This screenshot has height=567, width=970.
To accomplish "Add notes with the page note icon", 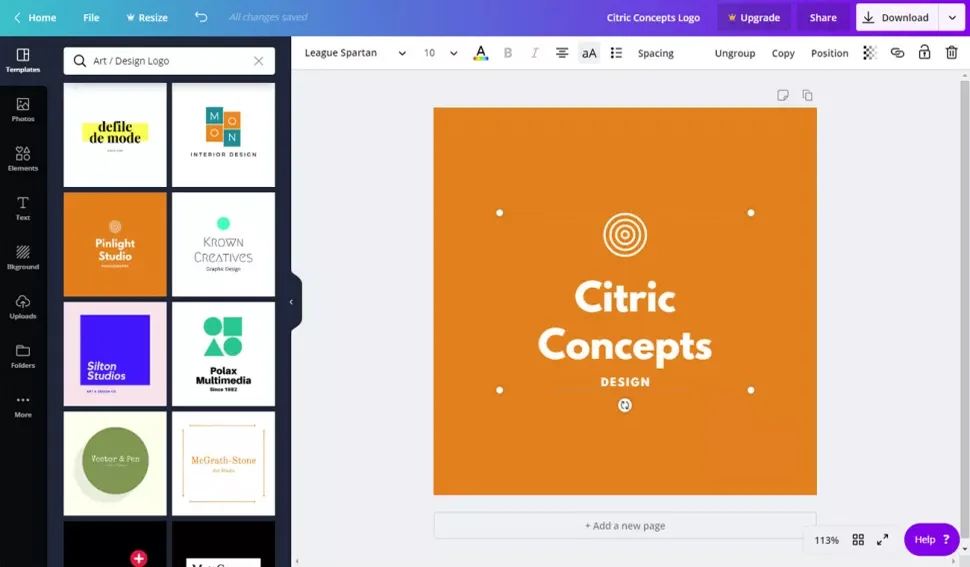I will (783, 95).
